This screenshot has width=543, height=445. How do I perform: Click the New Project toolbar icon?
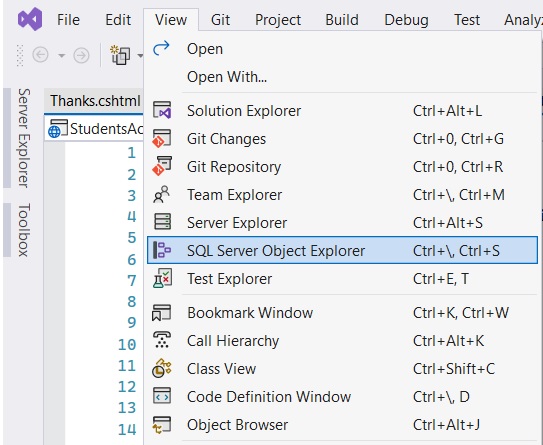(x=120, y=55)
